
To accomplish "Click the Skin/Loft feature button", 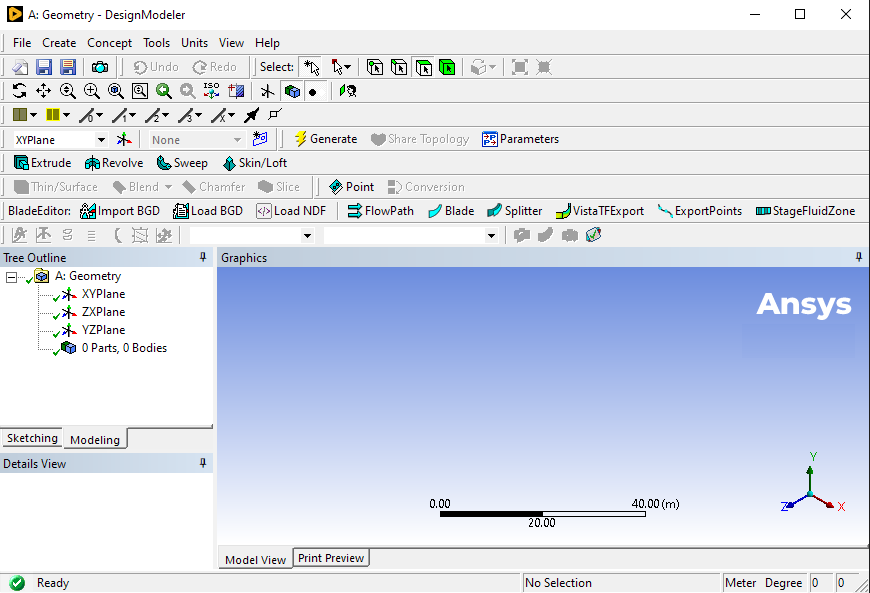I will pyautogui.click(x=255, y=163).
